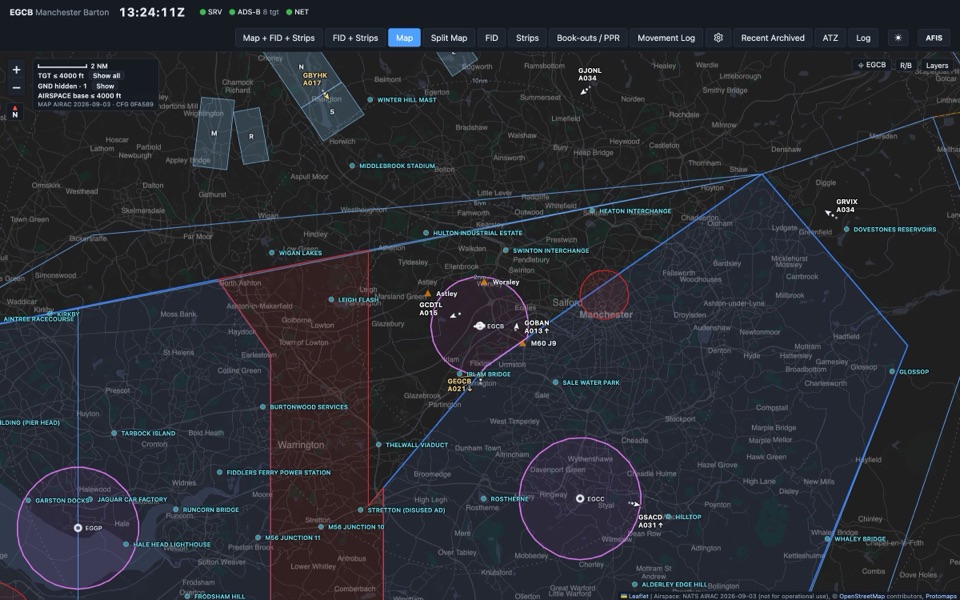Click Burtonwood Services waypoint dot
The height and width of the screenshot is (600, 960).
click(x=263, y=407)
